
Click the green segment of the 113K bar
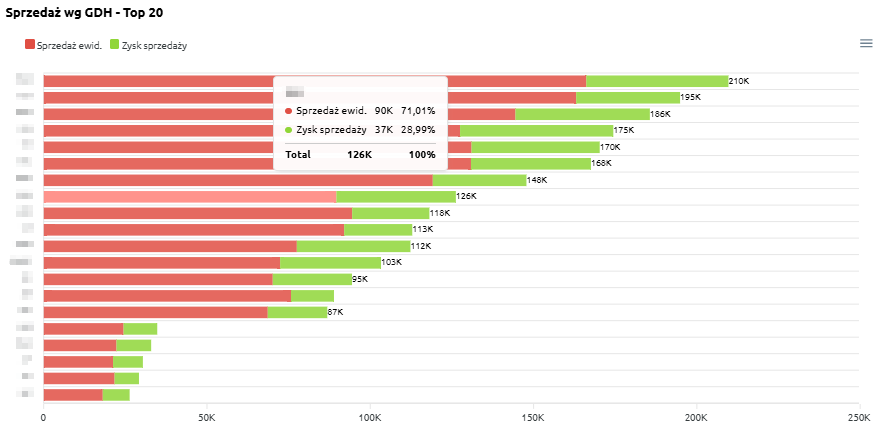click(x=378, y=229)
